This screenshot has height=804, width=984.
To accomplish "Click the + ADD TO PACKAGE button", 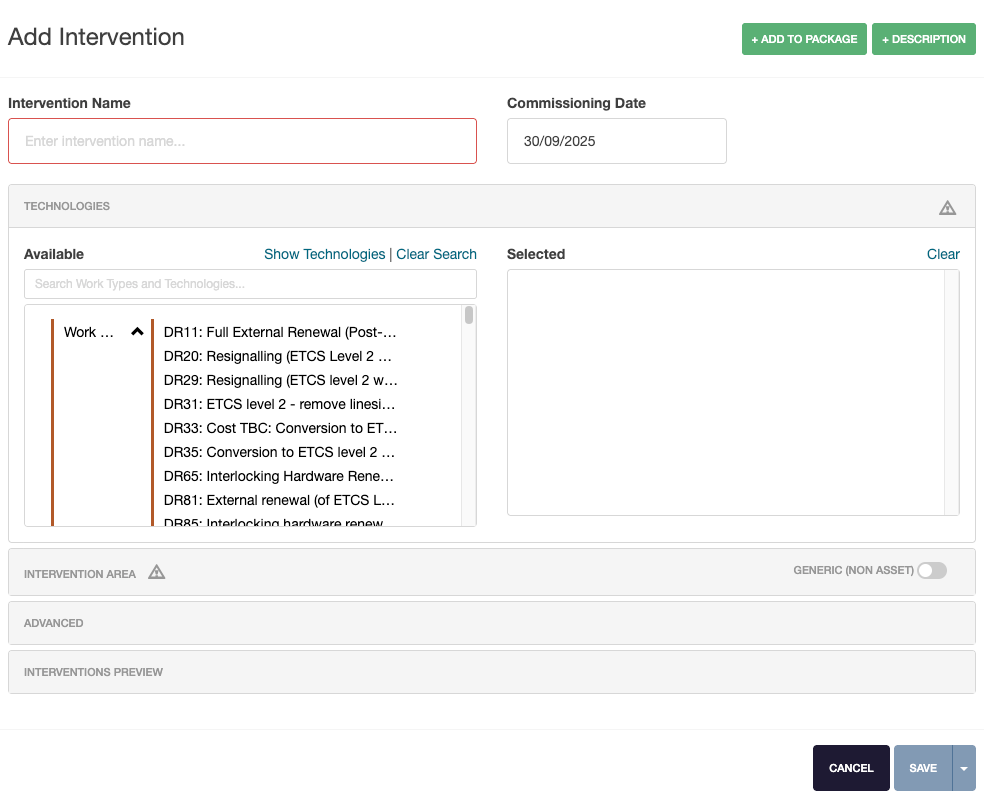I will [804, 39].
